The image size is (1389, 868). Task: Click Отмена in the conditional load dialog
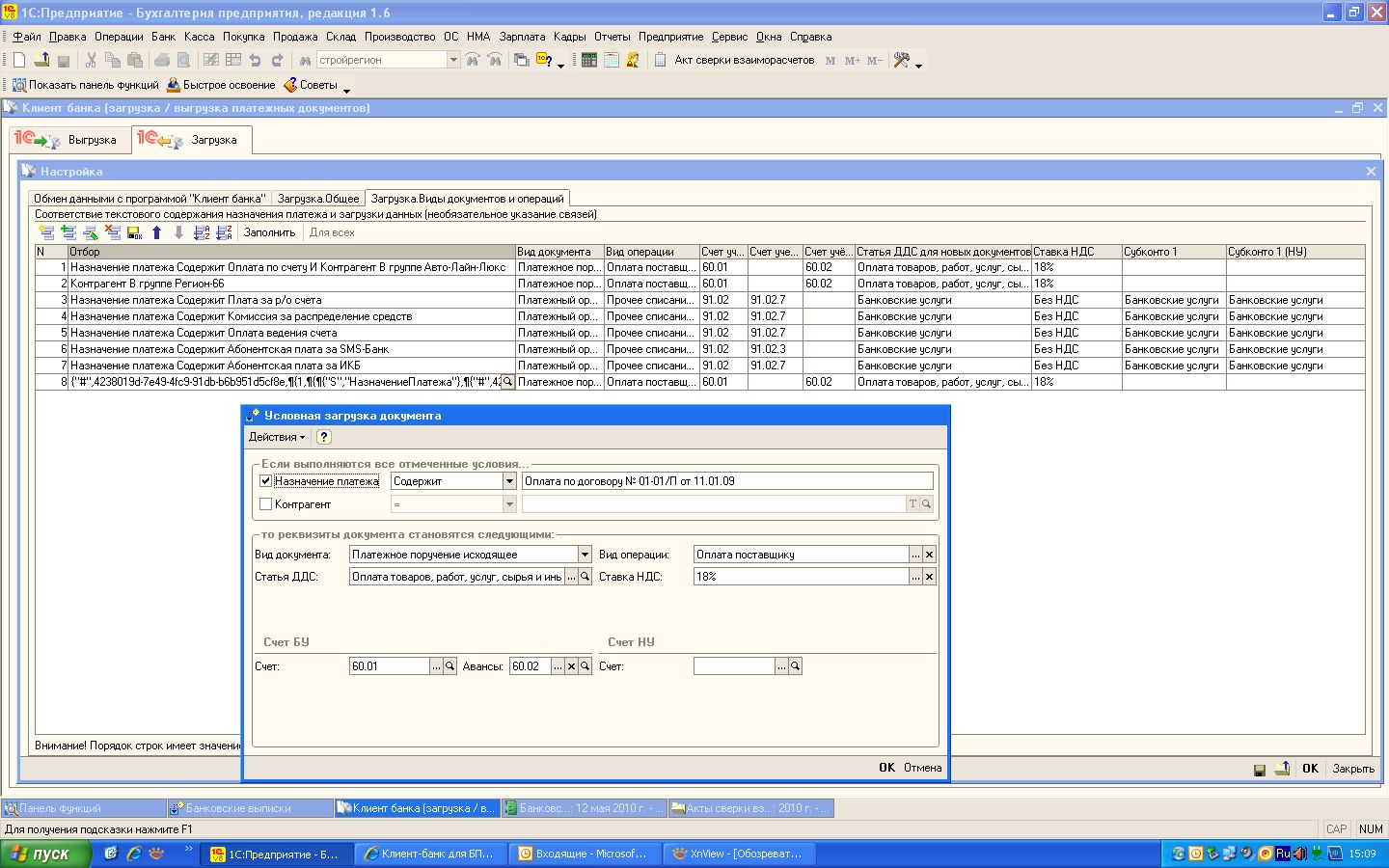pyautogui.click(x=922, y=768)
